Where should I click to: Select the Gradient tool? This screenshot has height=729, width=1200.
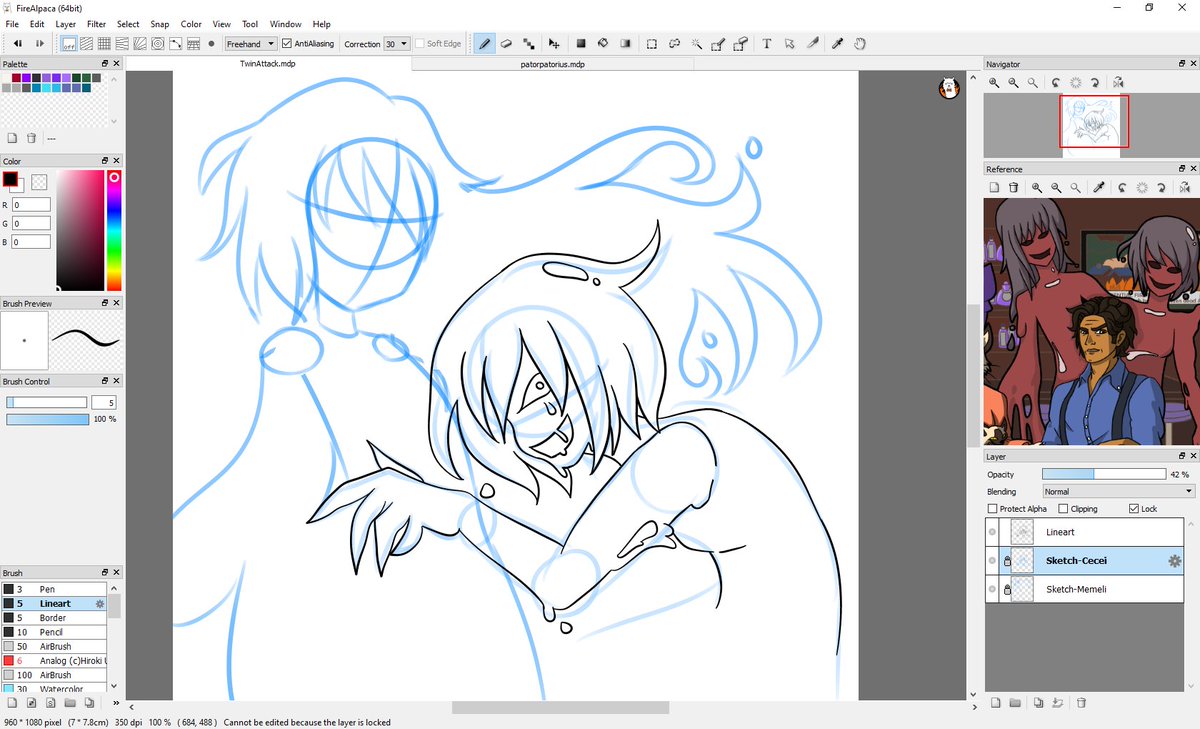click(625, 44)
